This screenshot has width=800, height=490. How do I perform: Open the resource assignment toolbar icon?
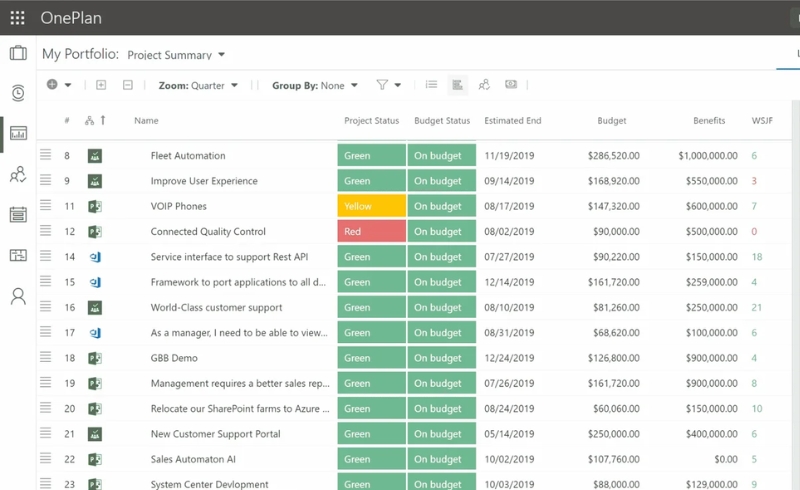tap(484, 85)
